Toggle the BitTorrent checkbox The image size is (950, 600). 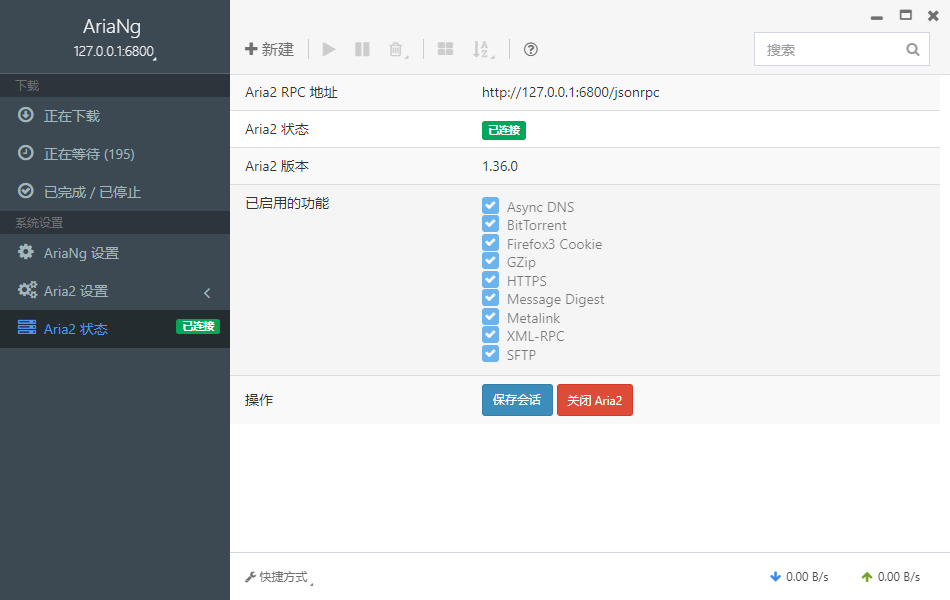[490, 225]
